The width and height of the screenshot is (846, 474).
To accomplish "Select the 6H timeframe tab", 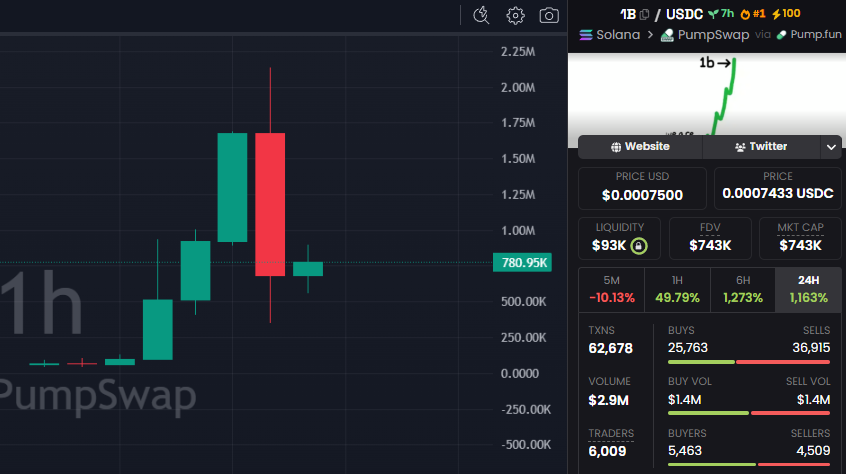I will pos(743,290).
